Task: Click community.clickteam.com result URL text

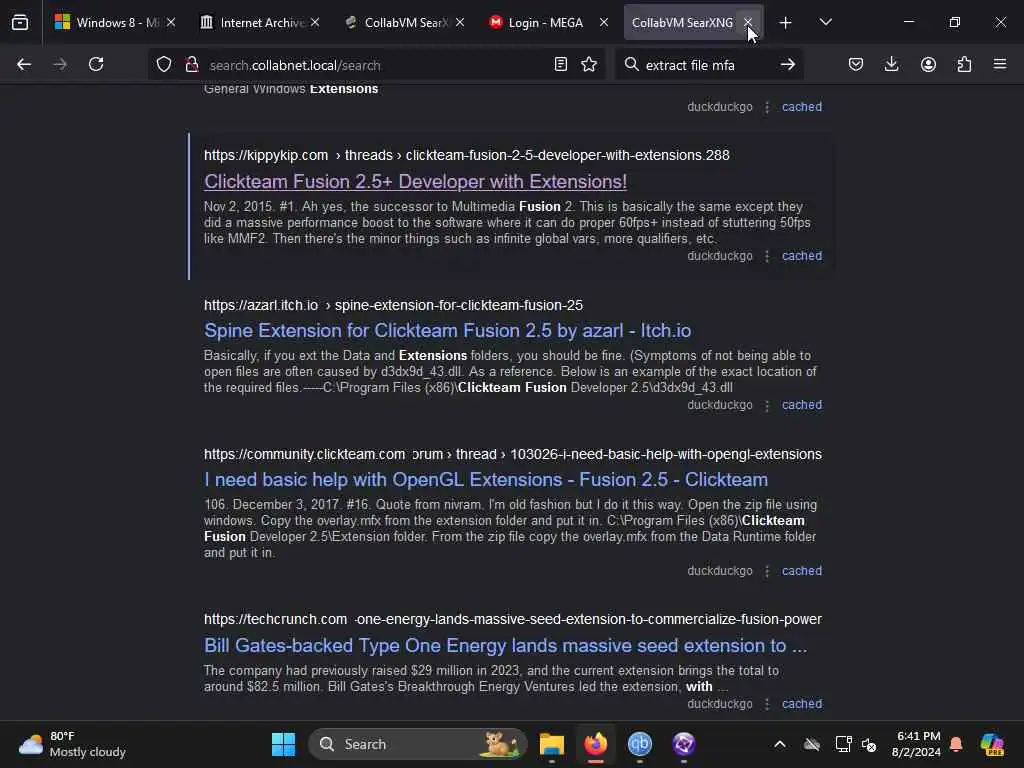Action: click(x=513, y=454)
